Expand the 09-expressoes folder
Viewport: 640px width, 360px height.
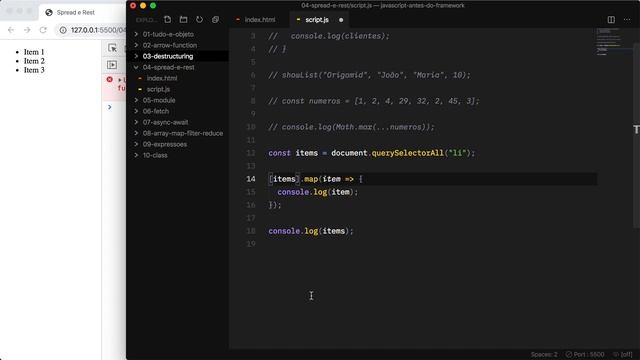(136, 144)
